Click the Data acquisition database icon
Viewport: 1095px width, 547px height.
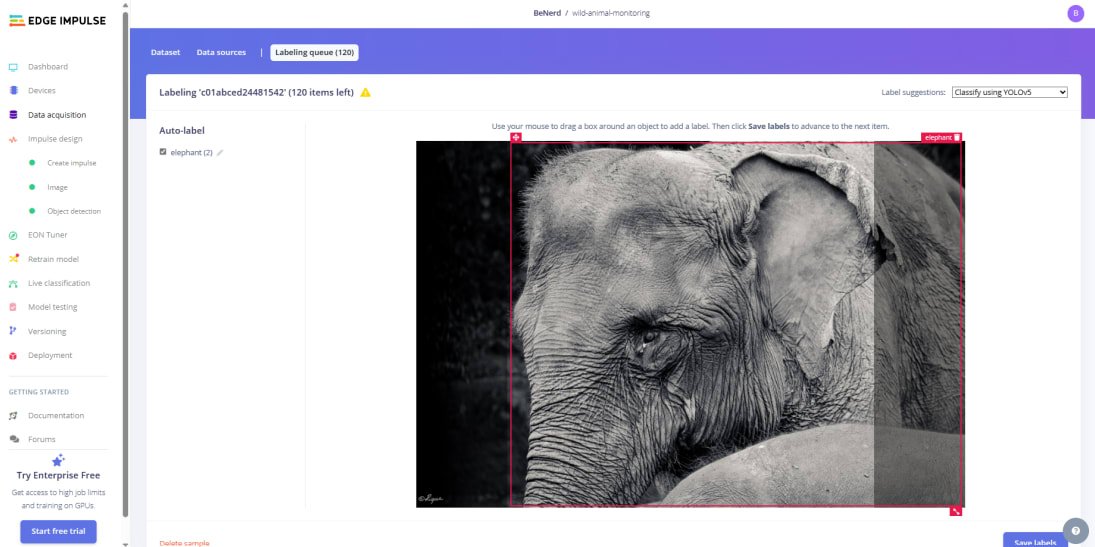13,115
